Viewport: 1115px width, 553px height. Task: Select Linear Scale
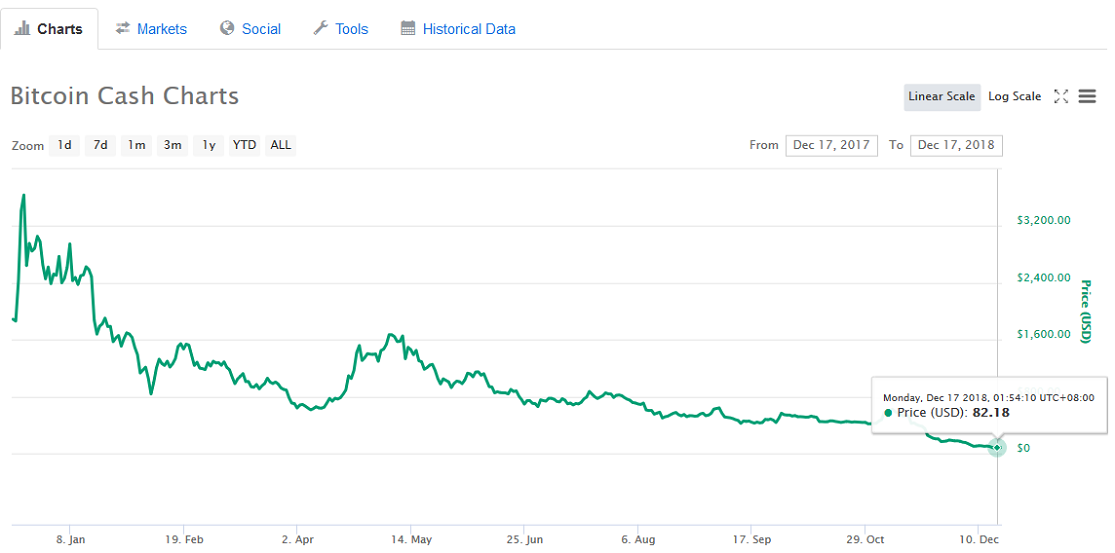(x=941, y=97)
